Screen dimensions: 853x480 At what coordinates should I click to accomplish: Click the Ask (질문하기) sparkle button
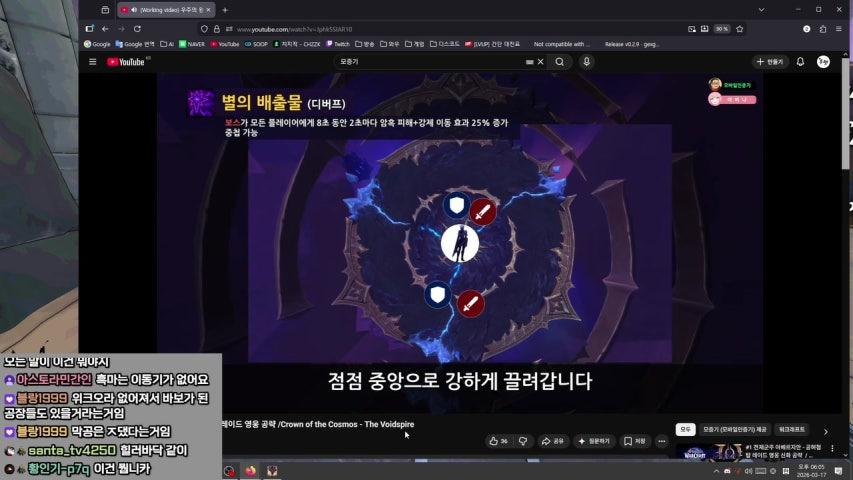click(594, 441)
